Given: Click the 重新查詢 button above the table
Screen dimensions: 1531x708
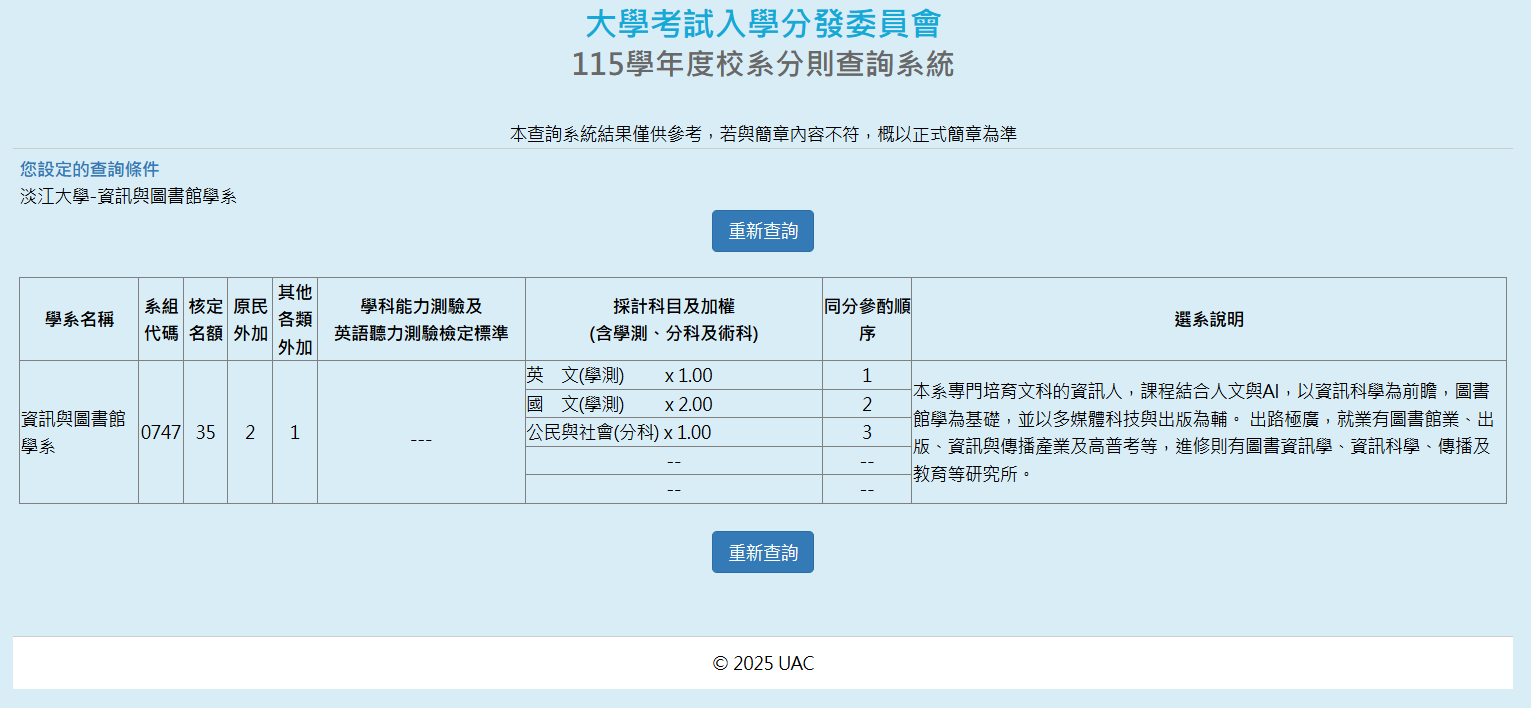Looking at the screenshot, I should (762, 231).
